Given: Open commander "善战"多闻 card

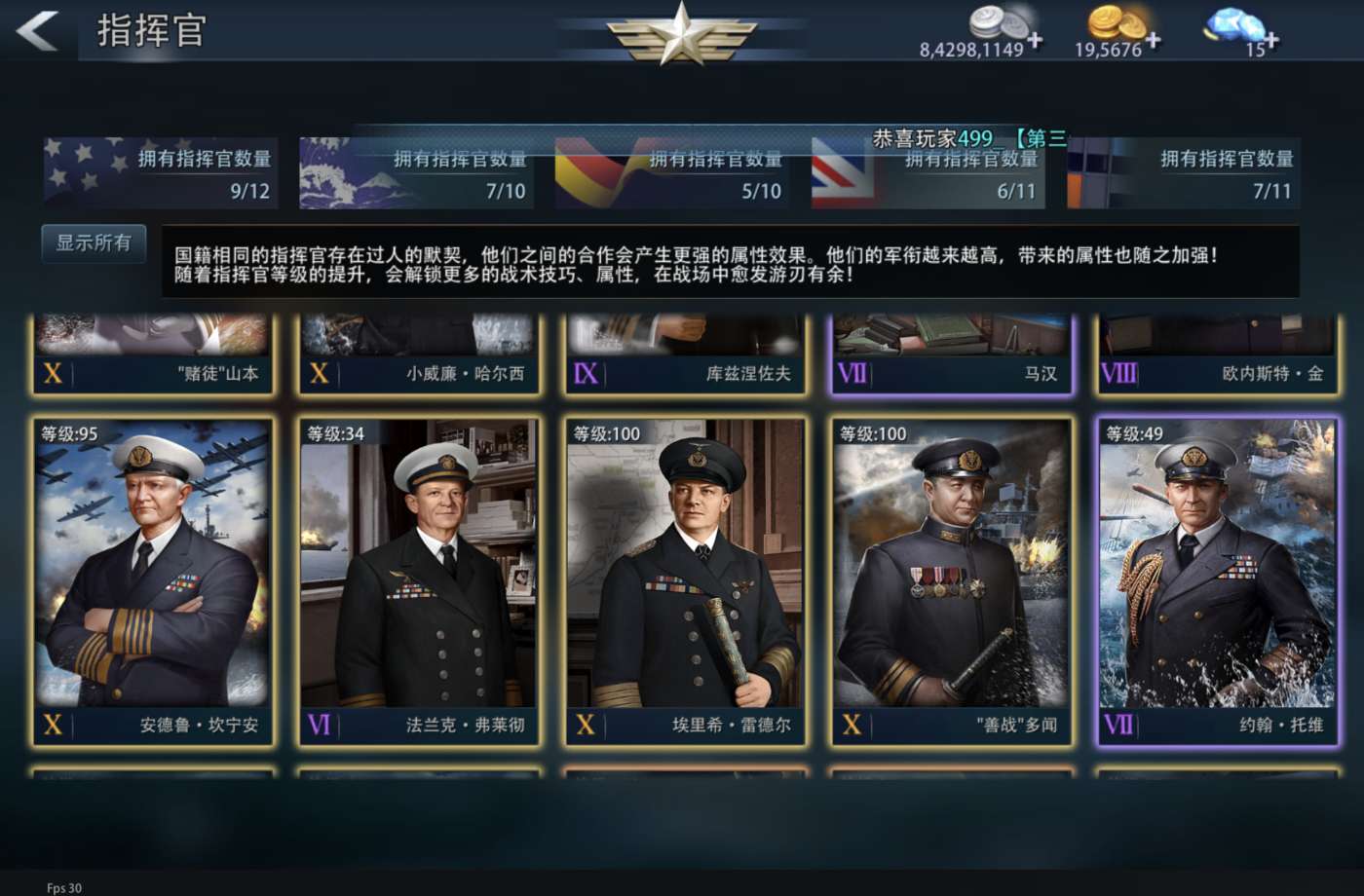Looking at the screenshot, I should click(x=951, y=580).
